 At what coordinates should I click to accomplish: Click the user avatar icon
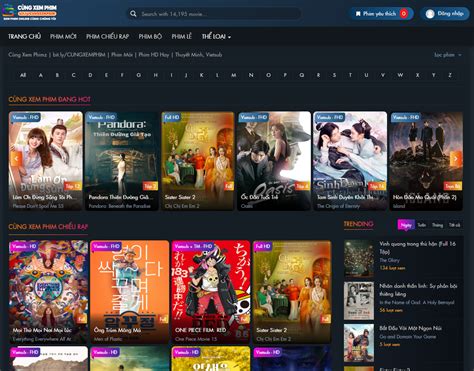click(430, 14)
